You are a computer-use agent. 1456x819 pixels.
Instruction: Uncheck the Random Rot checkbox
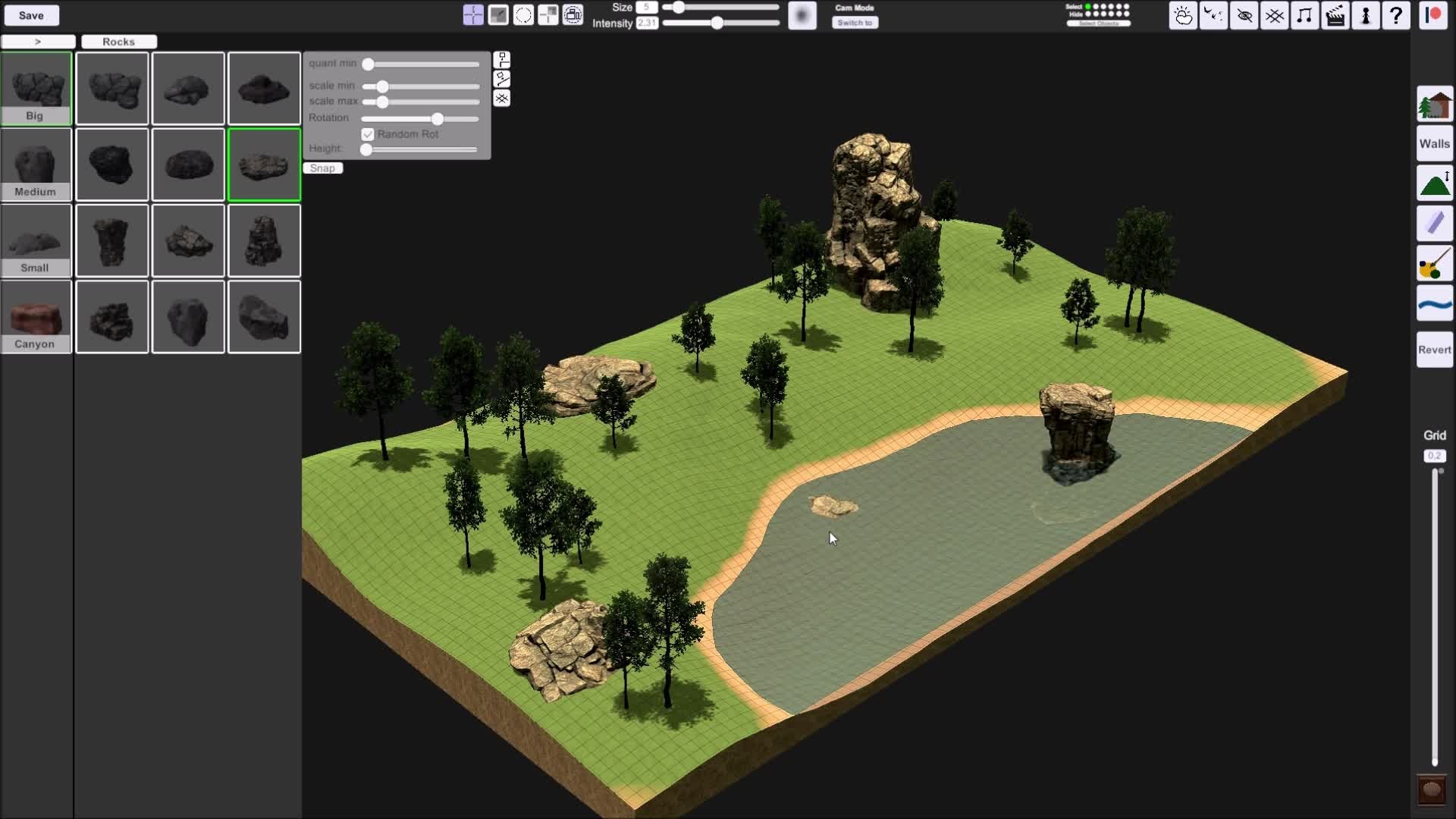[x=368, y=134]
